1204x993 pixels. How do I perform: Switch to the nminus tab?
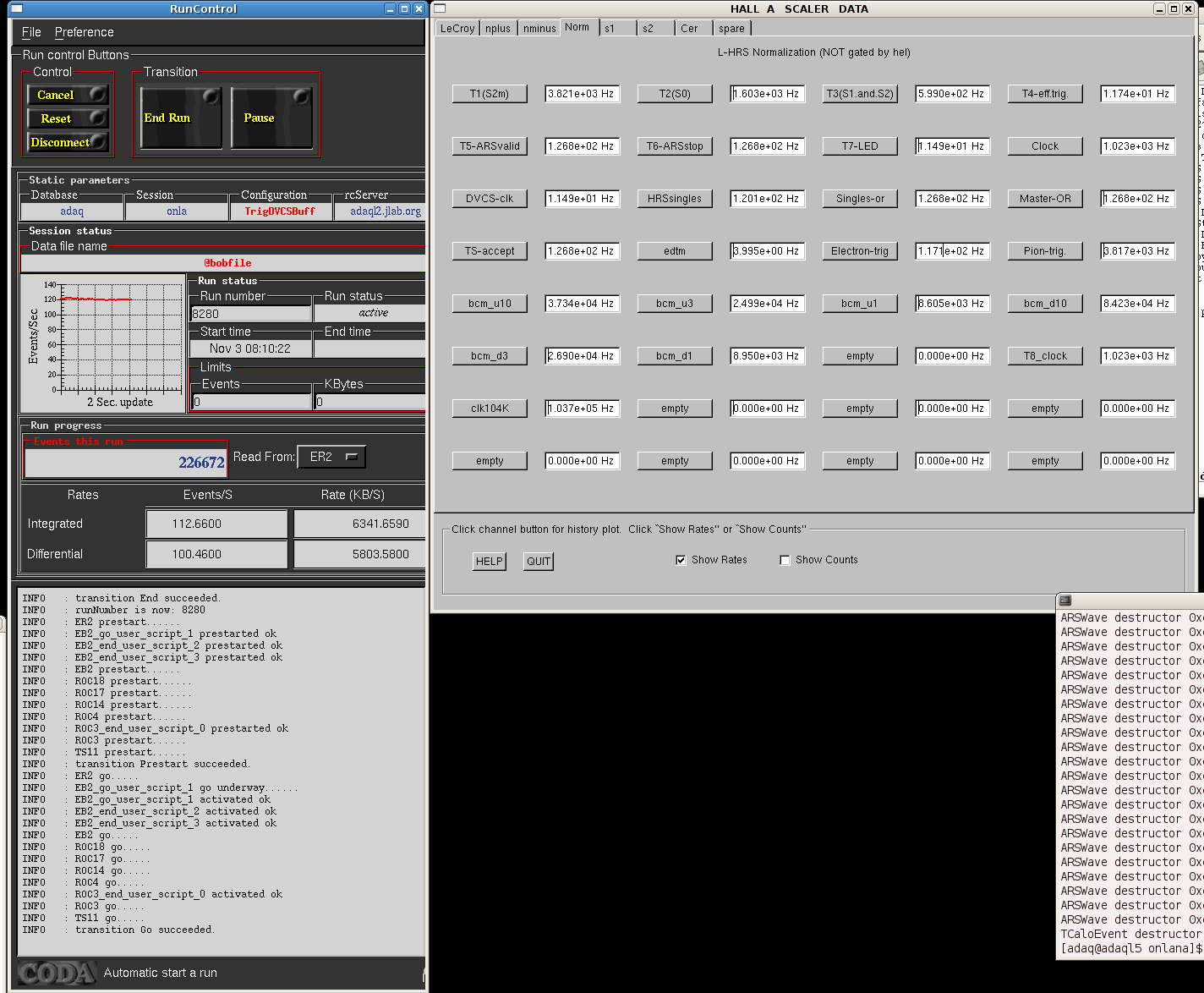tap(539, 28)
